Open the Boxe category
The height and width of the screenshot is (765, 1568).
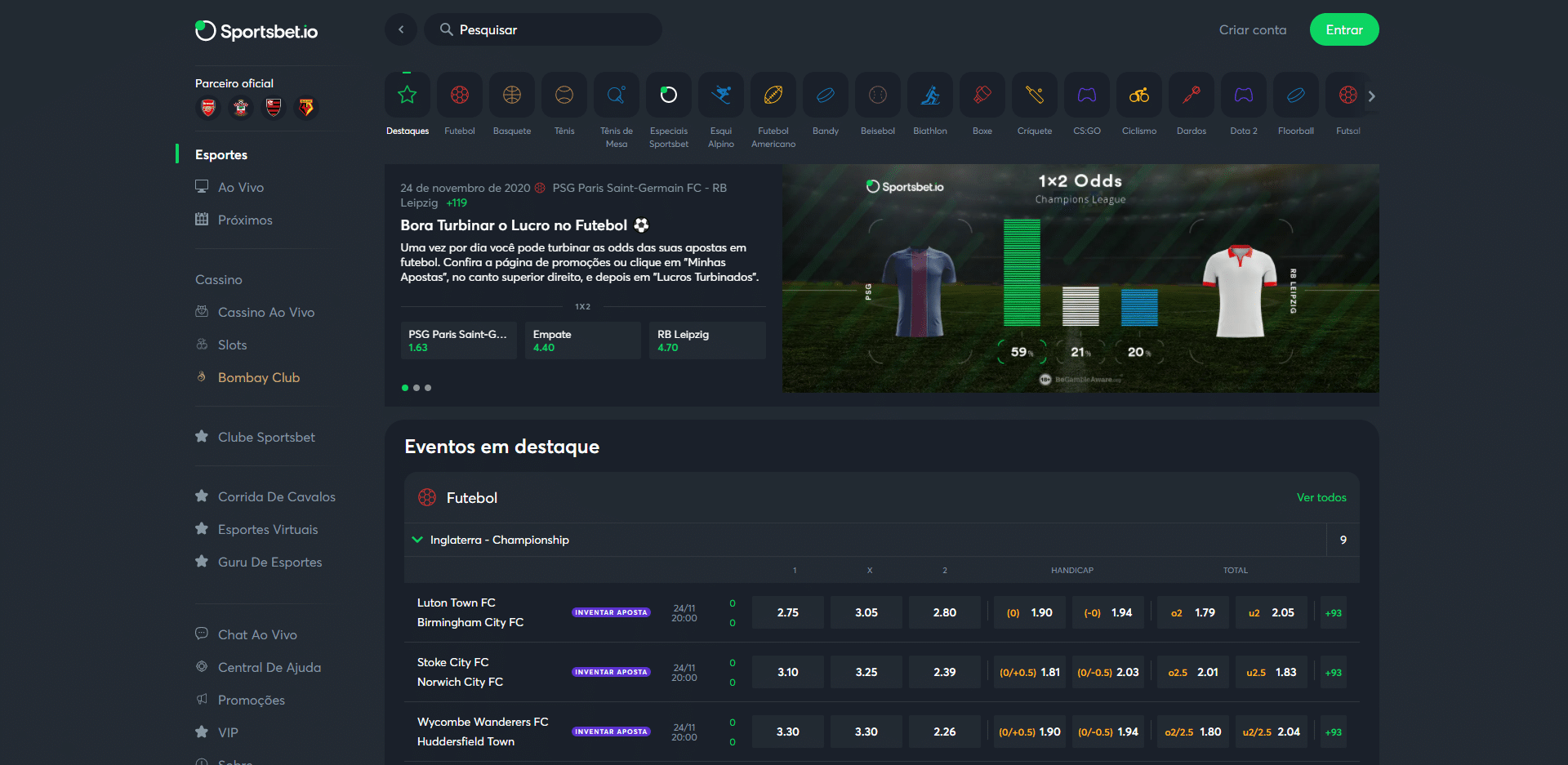tap(982, 96)
